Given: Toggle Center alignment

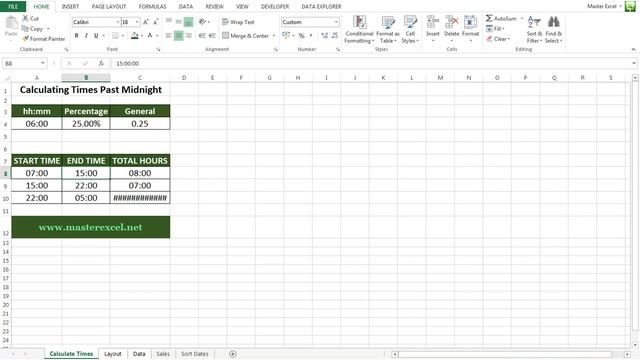Looking at the screenshot, I should click(178, 36).
